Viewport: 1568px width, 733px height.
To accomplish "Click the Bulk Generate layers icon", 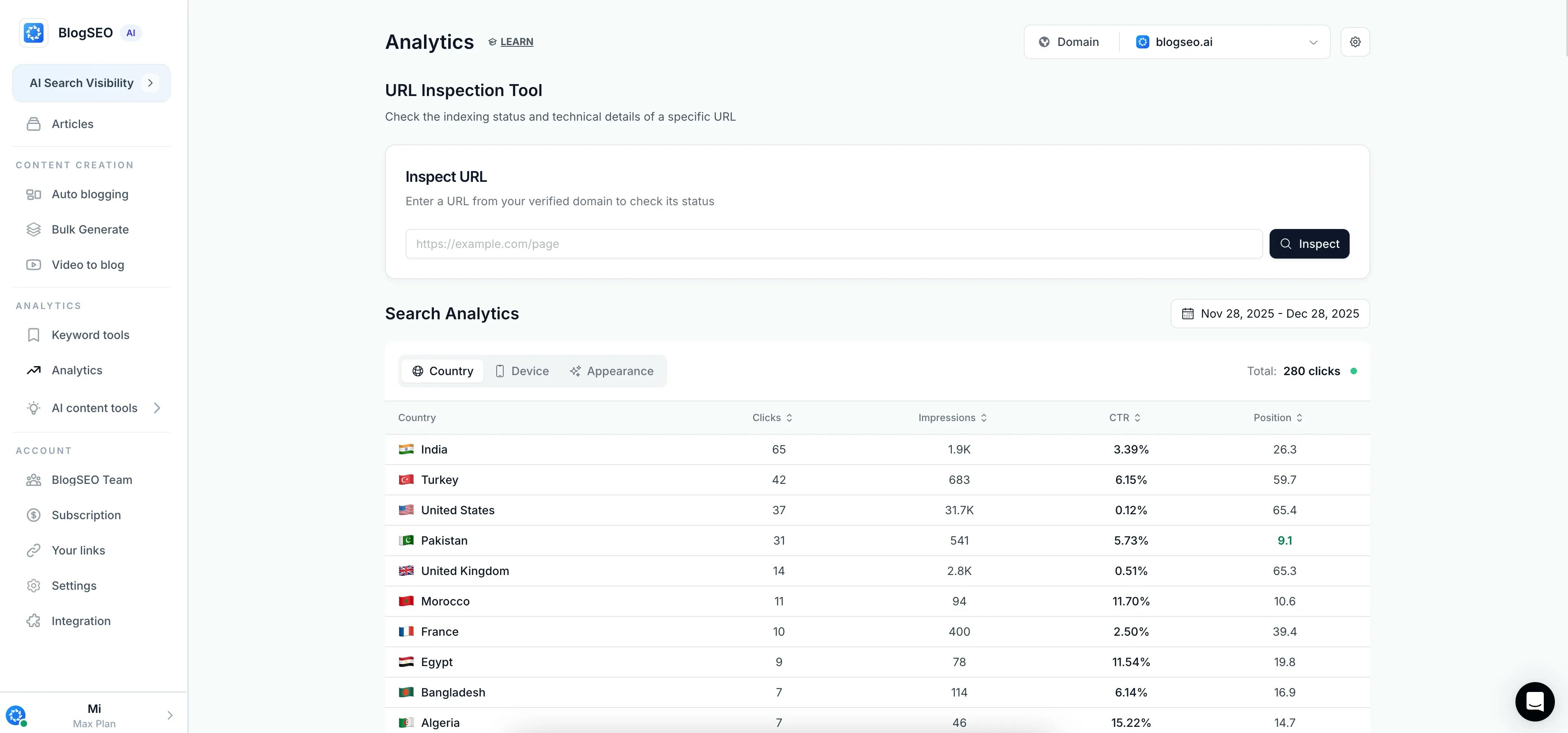I will [x=34, y=229].
